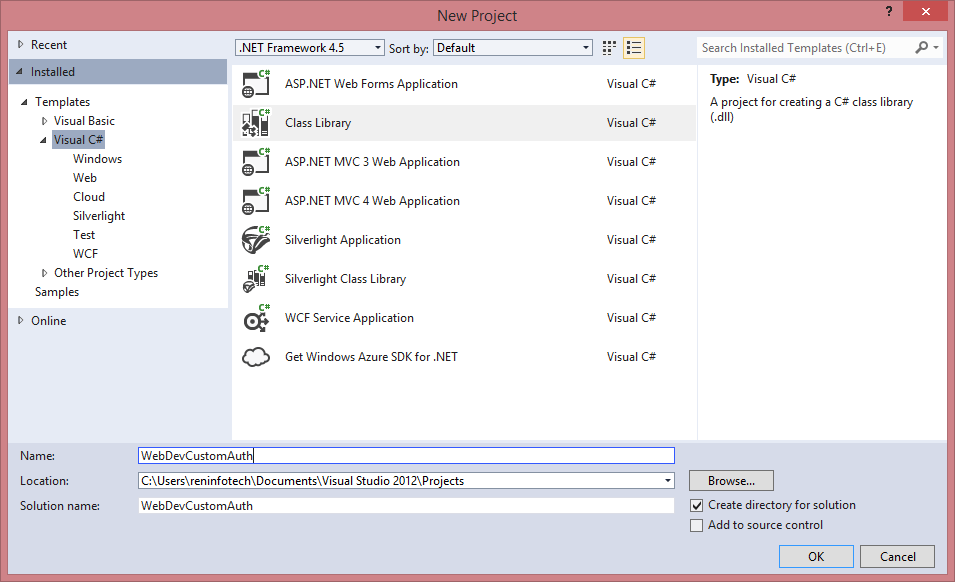Select WCF Service Application template name
This screenshot has height=582, width=955.
[x=349, y=318]
